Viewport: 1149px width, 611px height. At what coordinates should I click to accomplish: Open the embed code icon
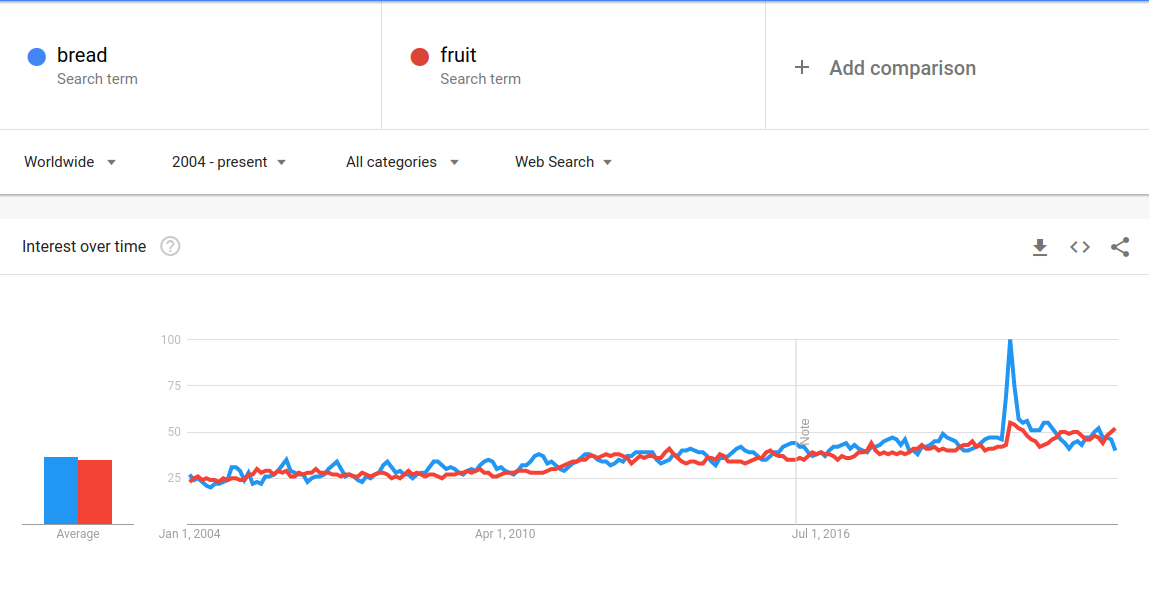pyautogui.click(x=1080, y=247)
